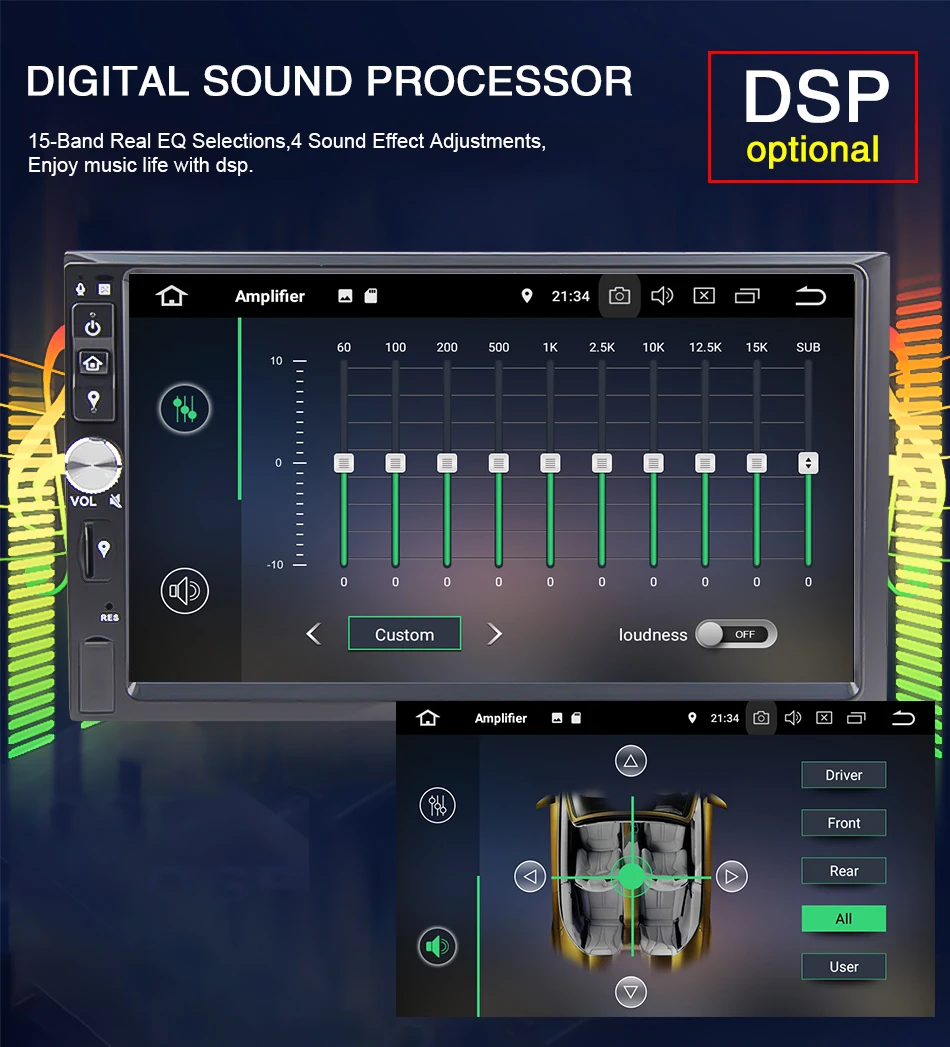This screenshot has width=950, height=1047.
Task: Select the Front sound position
Action: (844, 823)
